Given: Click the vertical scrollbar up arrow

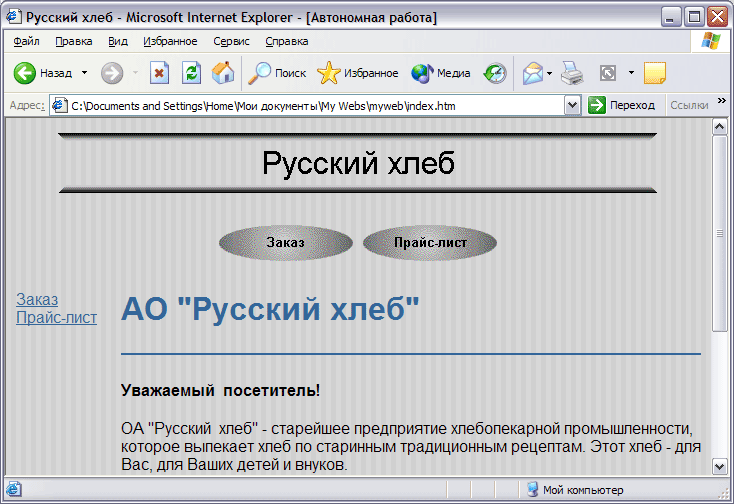Looking at the screenshot, I should [719, 127].
